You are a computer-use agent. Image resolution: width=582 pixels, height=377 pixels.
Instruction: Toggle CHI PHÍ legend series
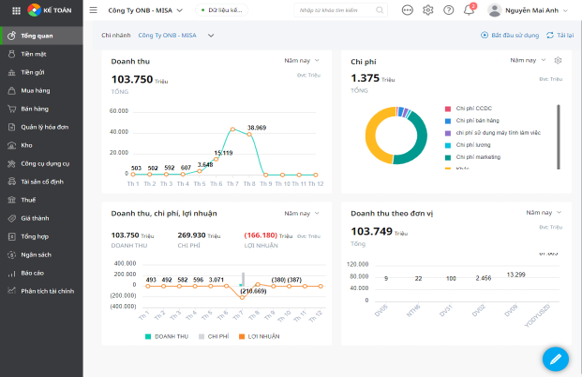pos(214,337)
